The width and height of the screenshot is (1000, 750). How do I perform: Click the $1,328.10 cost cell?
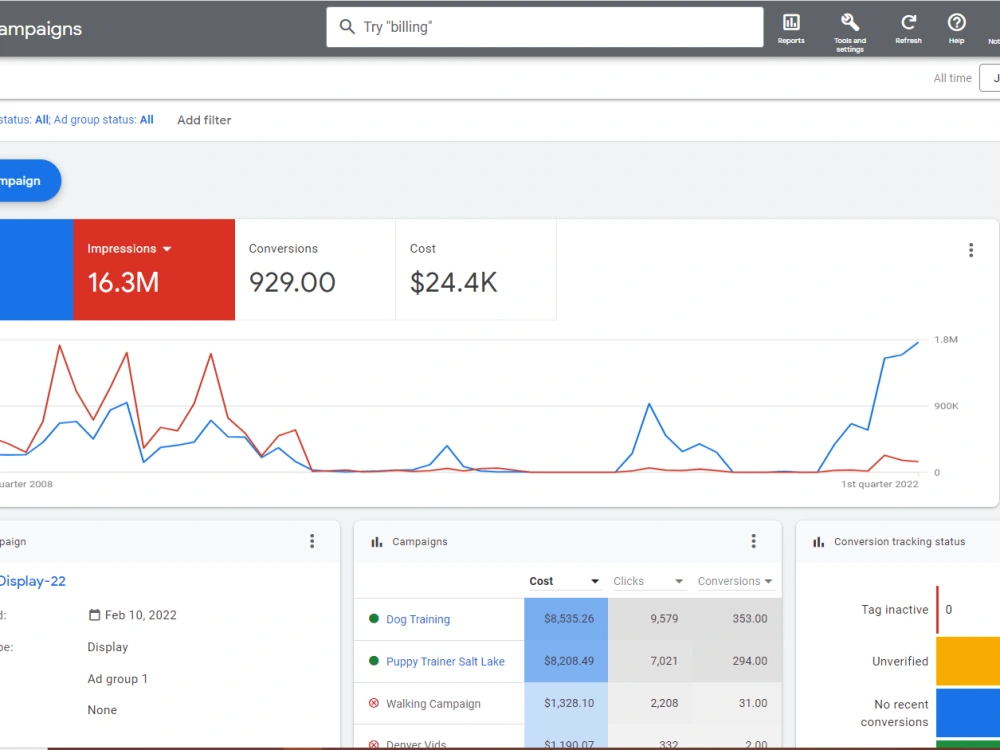click(x=566, y=703)
